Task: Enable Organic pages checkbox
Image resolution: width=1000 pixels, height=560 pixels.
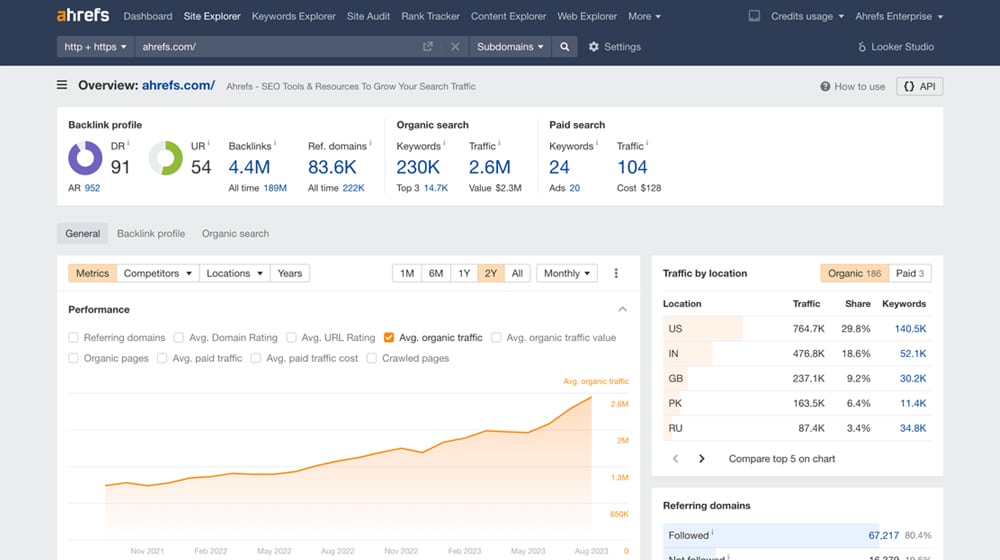Action: coord(73,358)
